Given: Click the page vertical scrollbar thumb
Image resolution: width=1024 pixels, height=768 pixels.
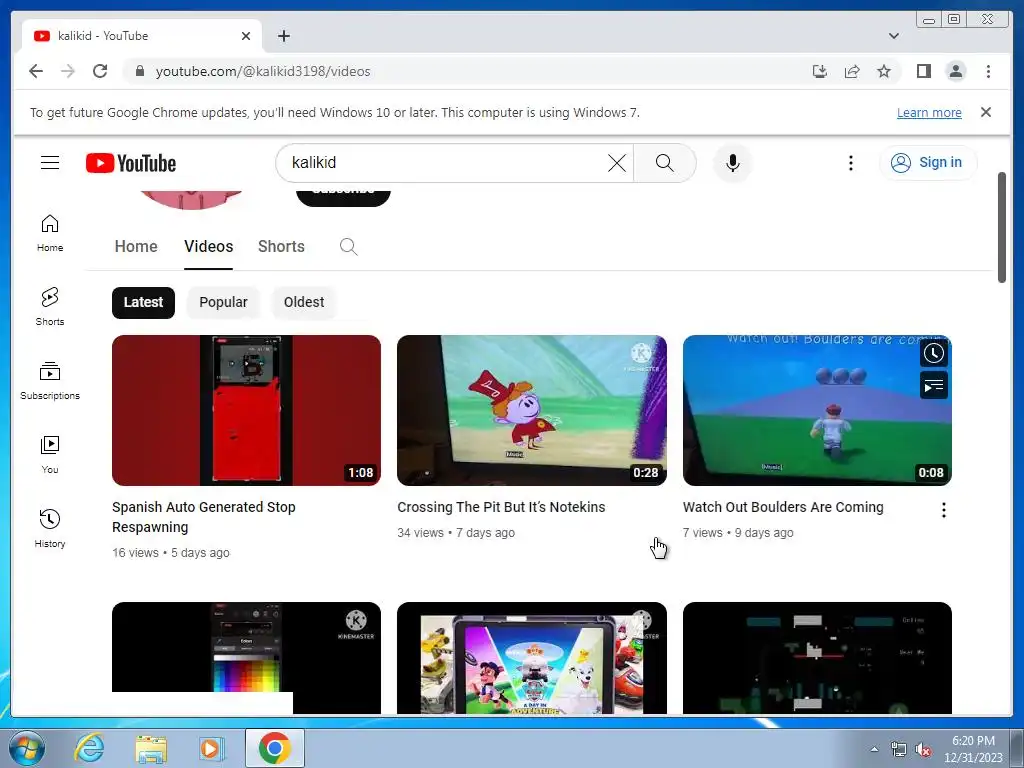Looking at the screenshot, I should (1002, 227).
